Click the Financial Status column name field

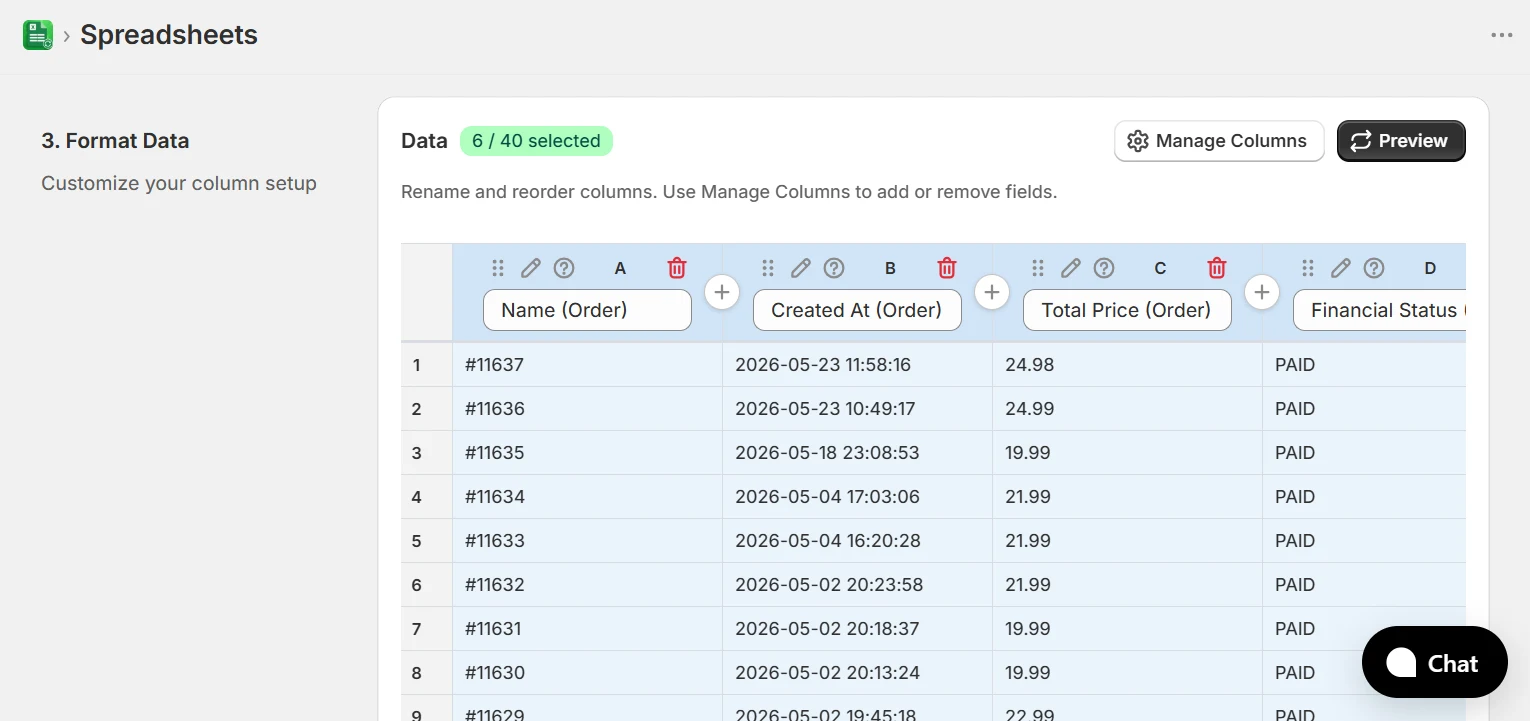1379,310
